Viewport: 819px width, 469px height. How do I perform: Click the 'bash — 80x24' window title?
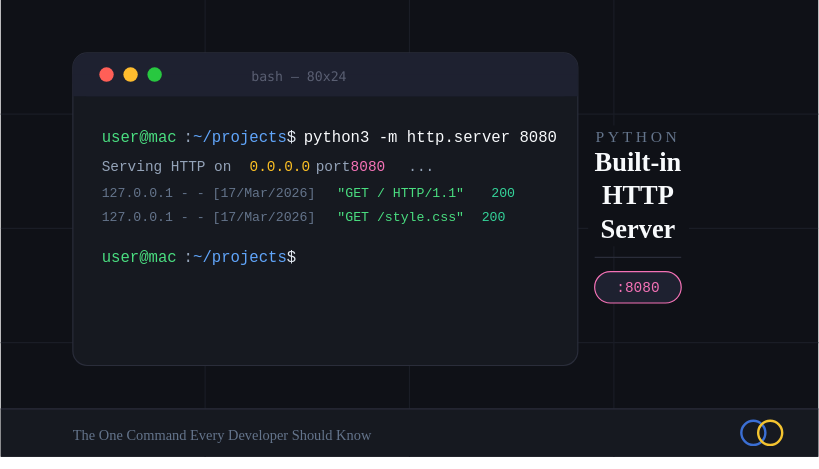coord(299,77)
